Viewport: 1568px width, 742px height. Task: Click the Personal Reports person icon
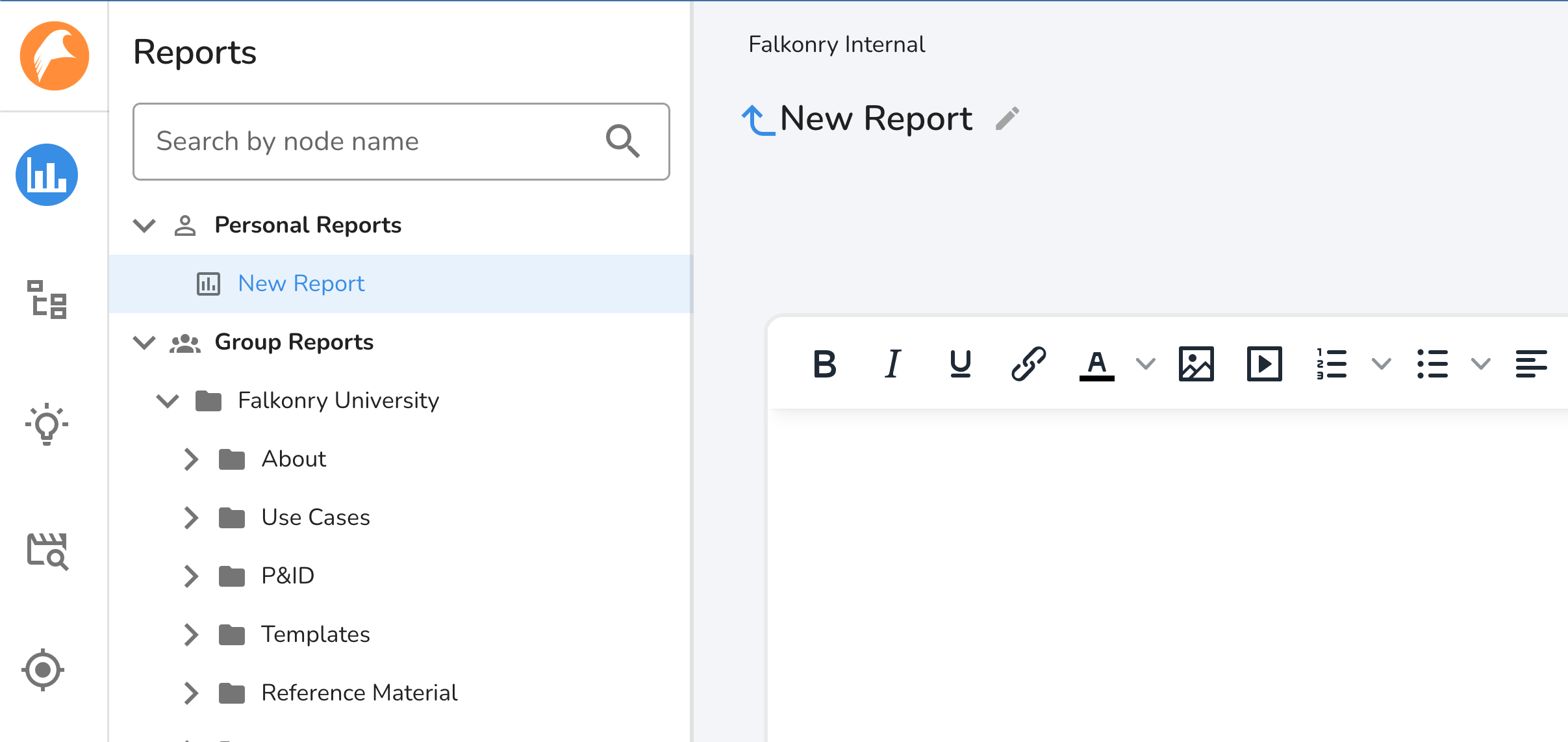[185, 225]
